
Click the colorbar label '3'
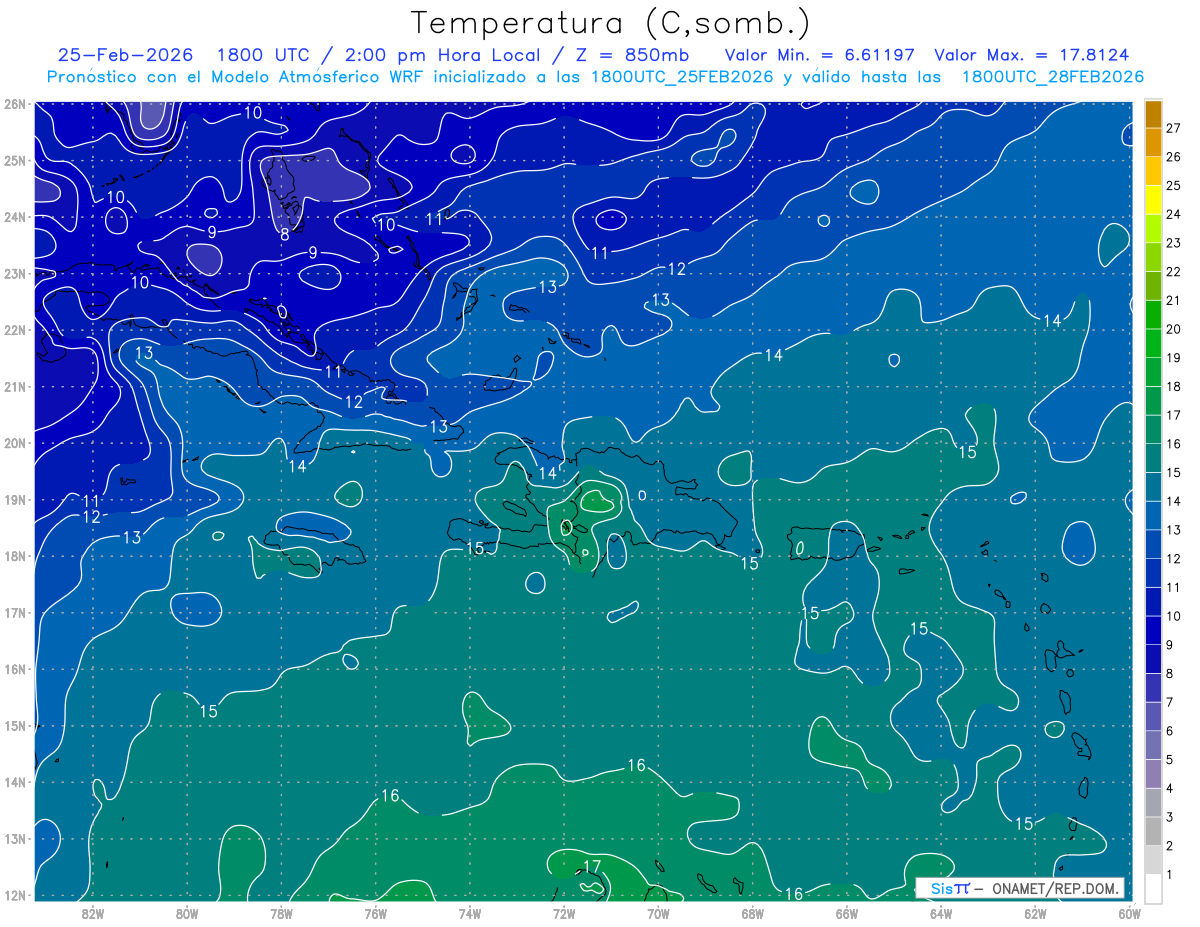click(x=1170, y=817)
